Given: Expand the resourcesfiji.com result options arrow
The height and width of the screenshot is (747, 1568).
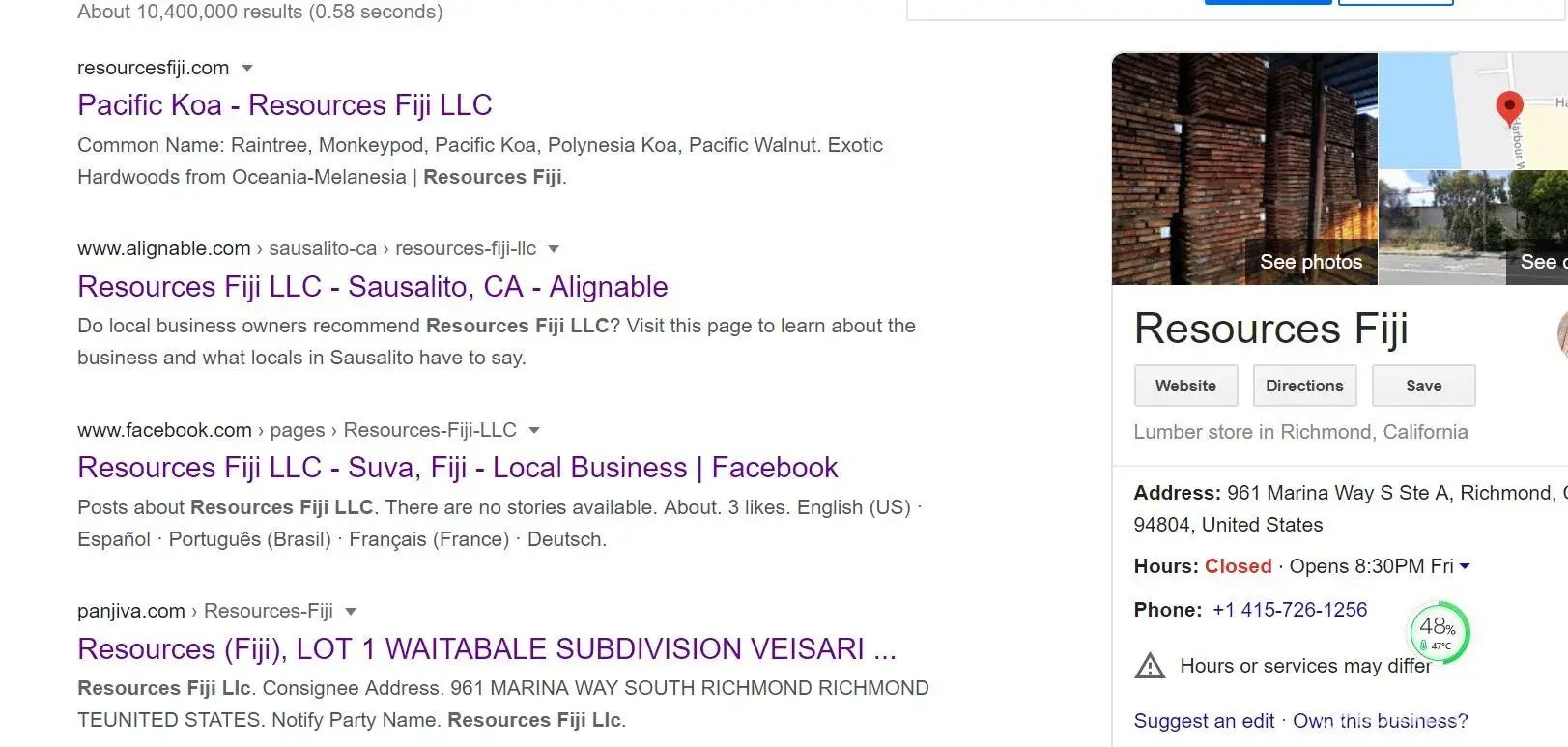Looking at the screenshot, I should pyautogui.click(x=247, y=68).
